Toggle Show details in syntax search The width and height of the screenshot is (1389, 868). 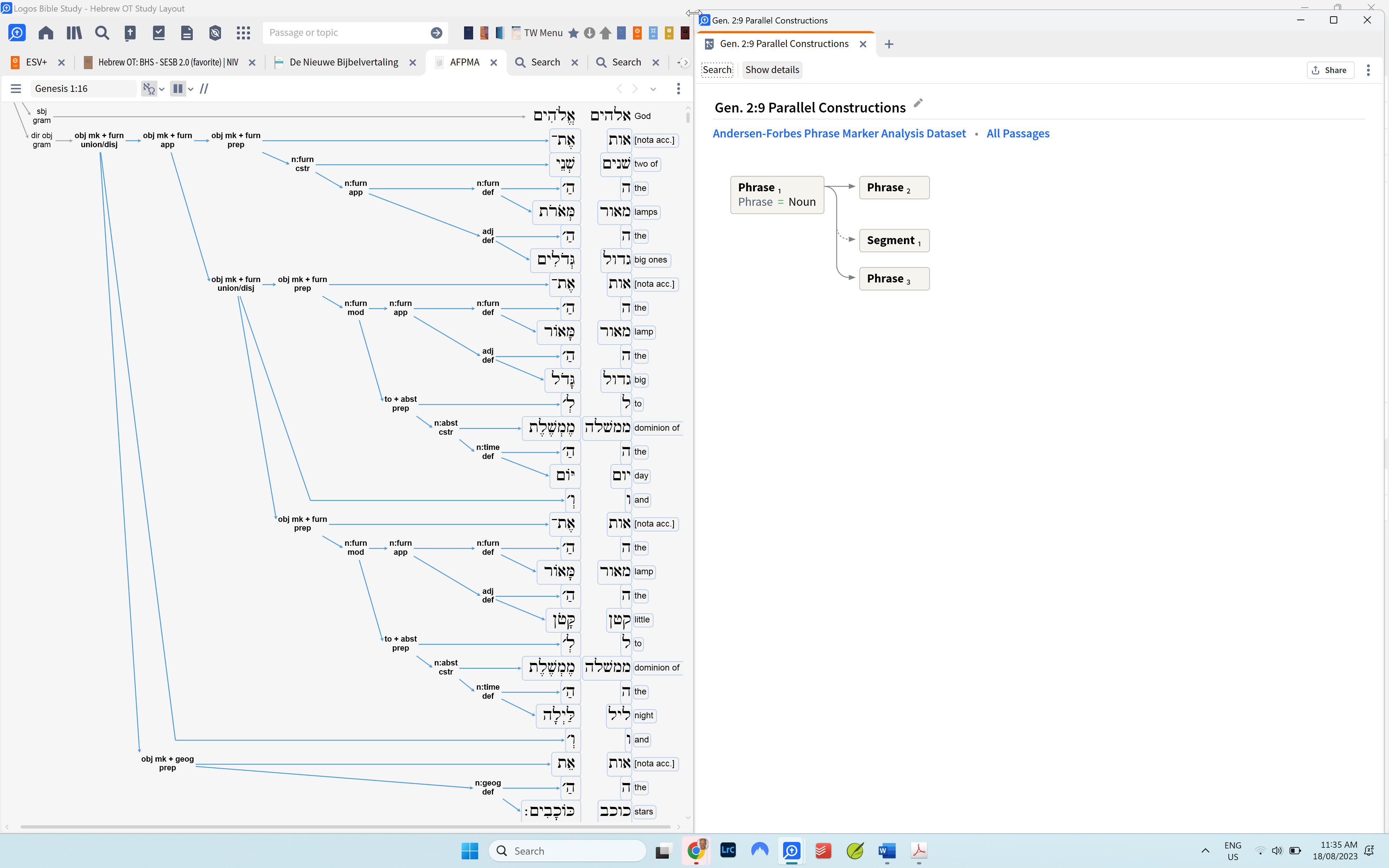(x=772, y=70)
